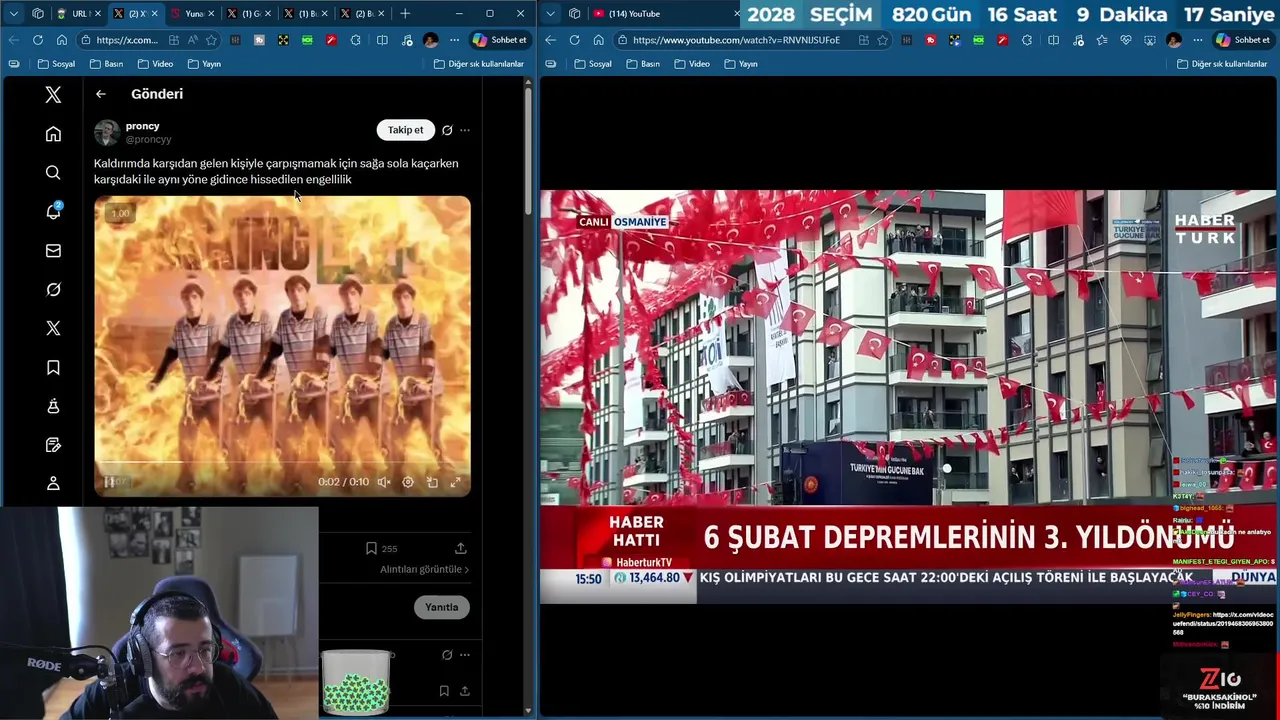The width and height of the screenshot is (1280, 720).
Task: Open Alıntıları görüntüle link
Action: click(424, 569)
